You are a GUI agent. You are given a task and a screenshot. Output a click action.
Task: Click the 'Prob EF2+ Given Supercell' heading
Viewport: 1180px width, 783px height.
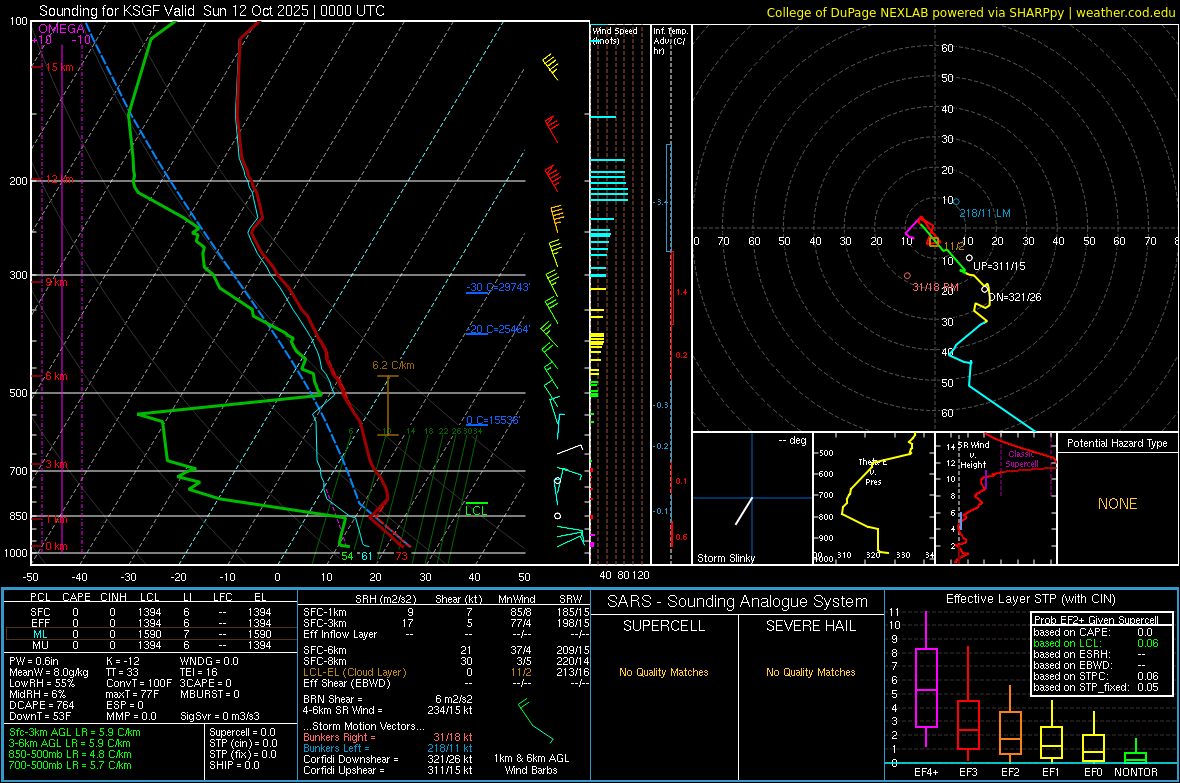(x=1096, y=620)
